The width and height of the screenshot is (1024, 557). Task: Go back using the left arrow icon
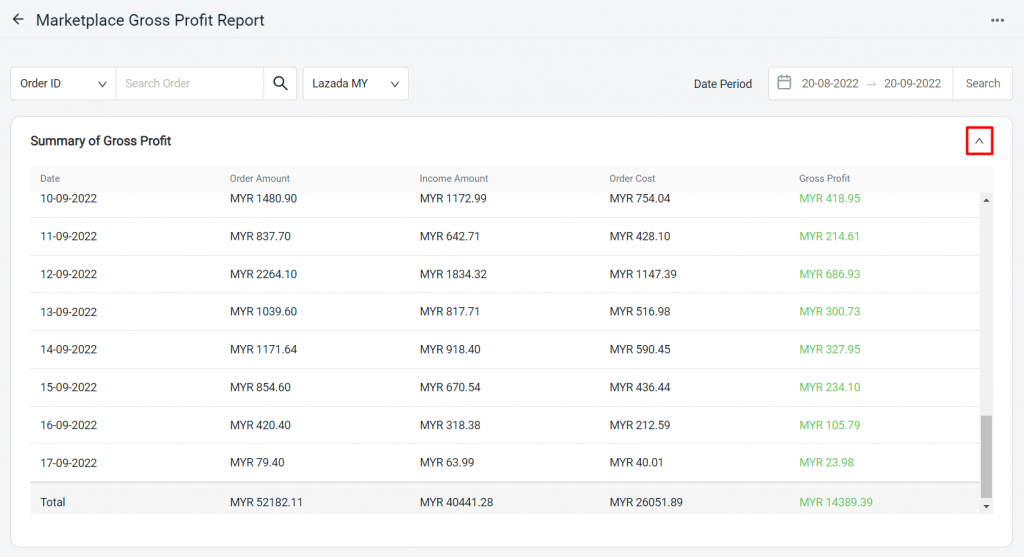[18, 20]
